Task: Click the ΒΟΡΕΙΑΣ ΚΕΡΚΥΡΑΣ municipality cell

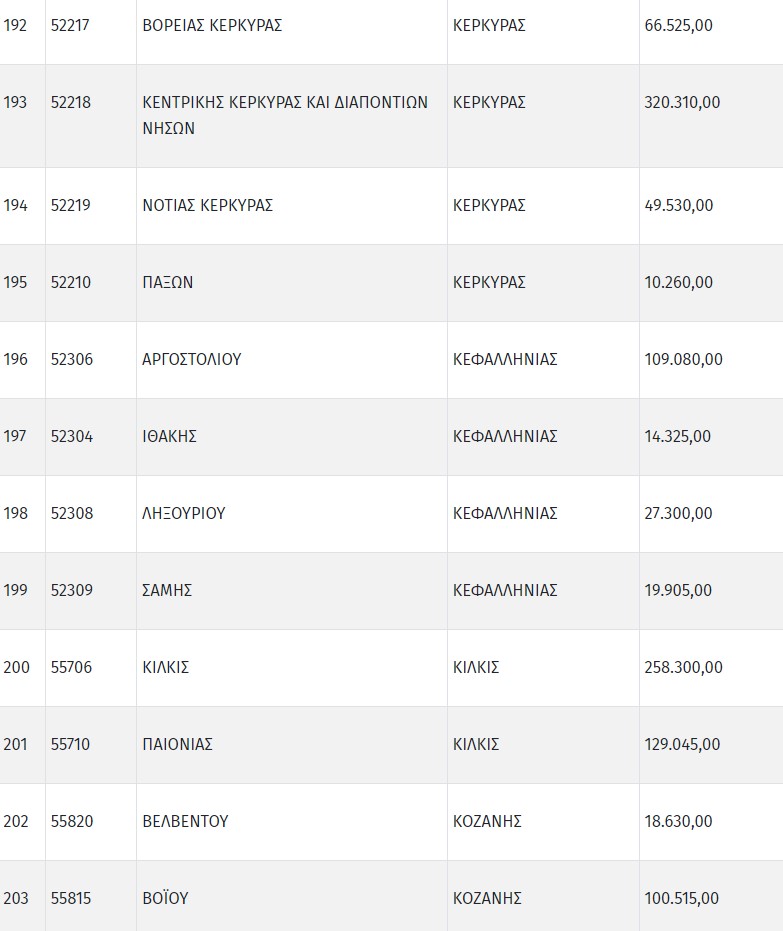Action: point(213,25)
